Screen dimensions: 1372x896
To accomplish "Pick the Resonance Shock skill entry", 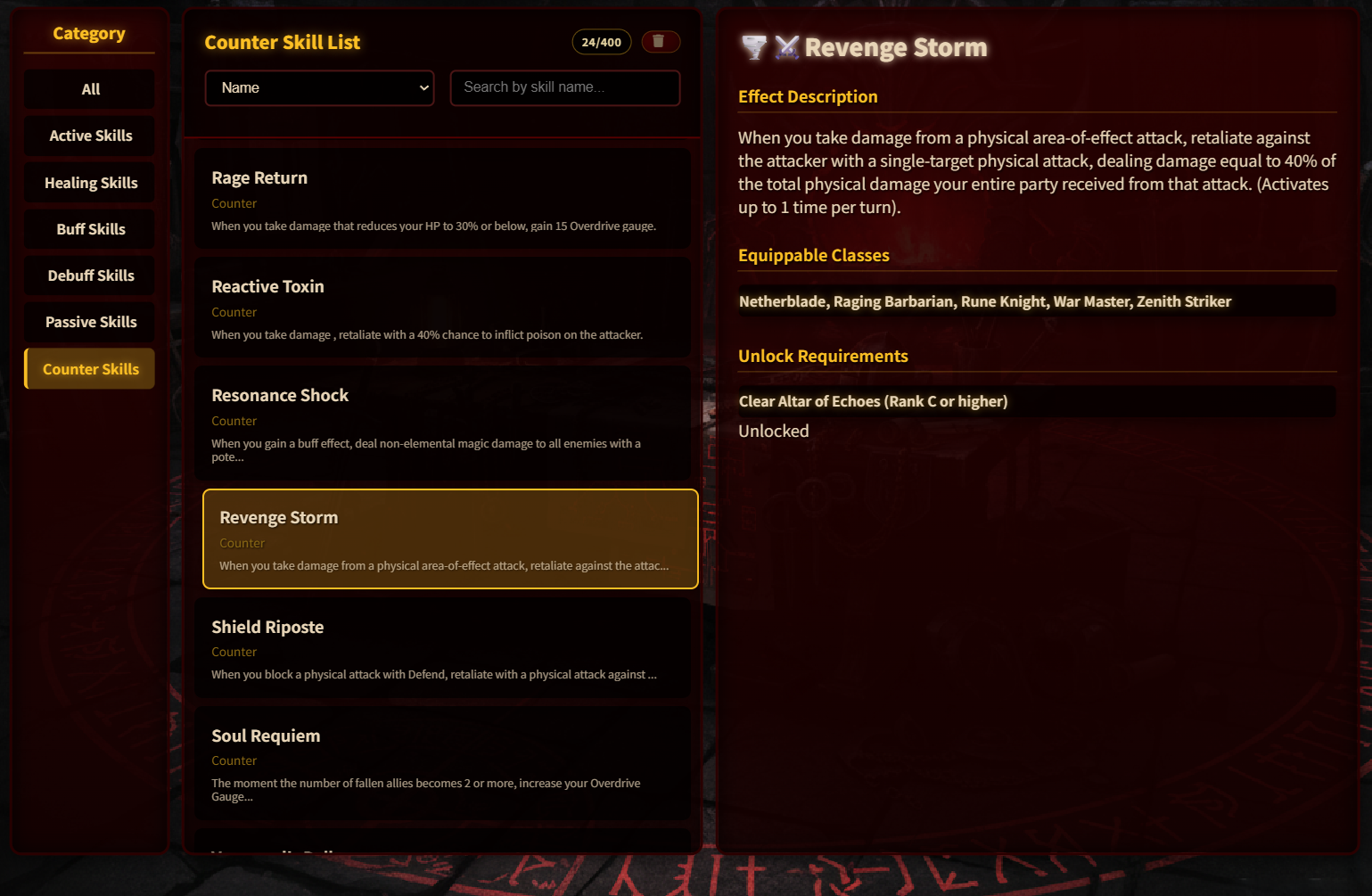I will (x=442, y=423).
